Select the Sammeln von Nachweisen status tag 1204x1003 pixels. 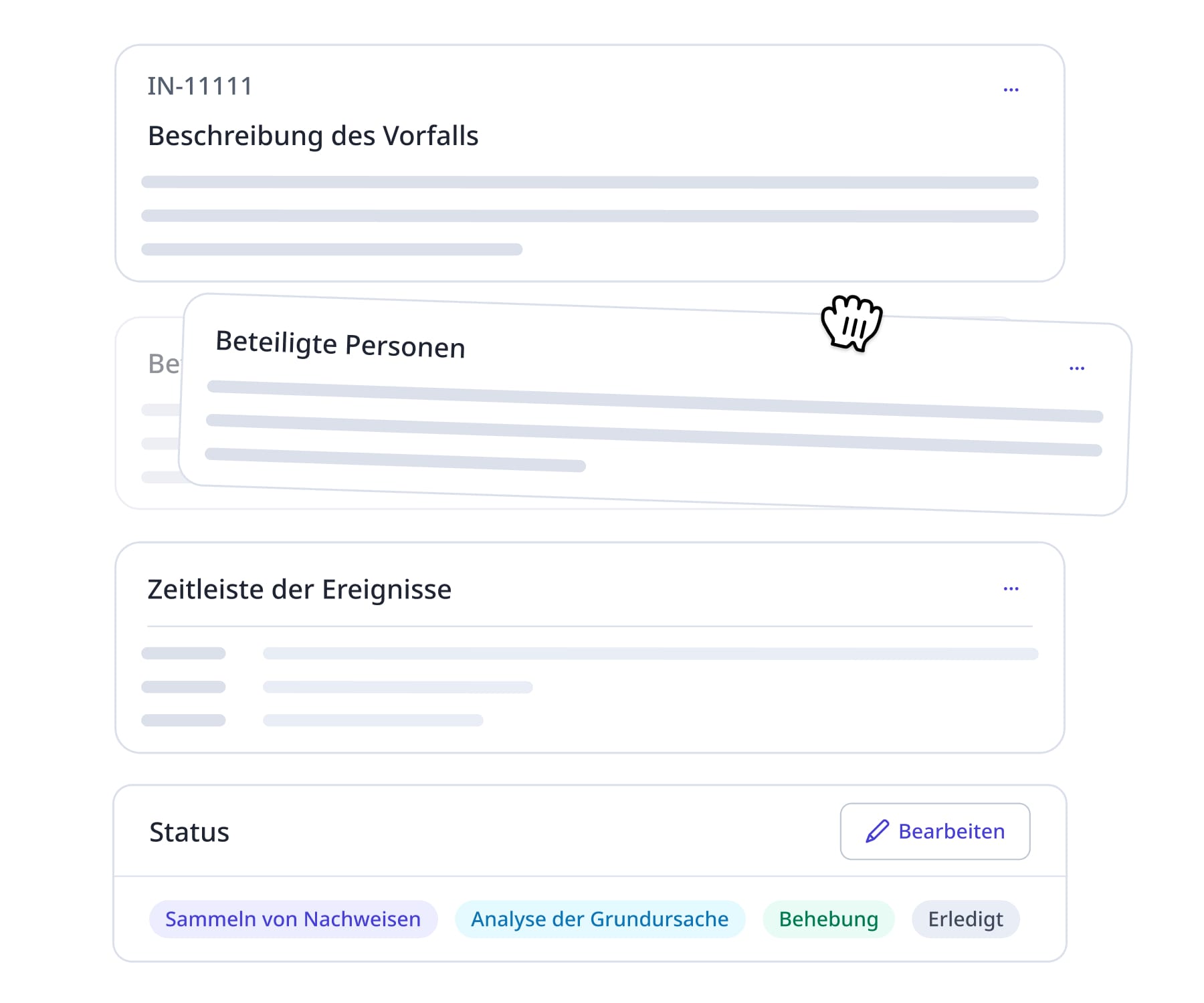tap(293, 919)
